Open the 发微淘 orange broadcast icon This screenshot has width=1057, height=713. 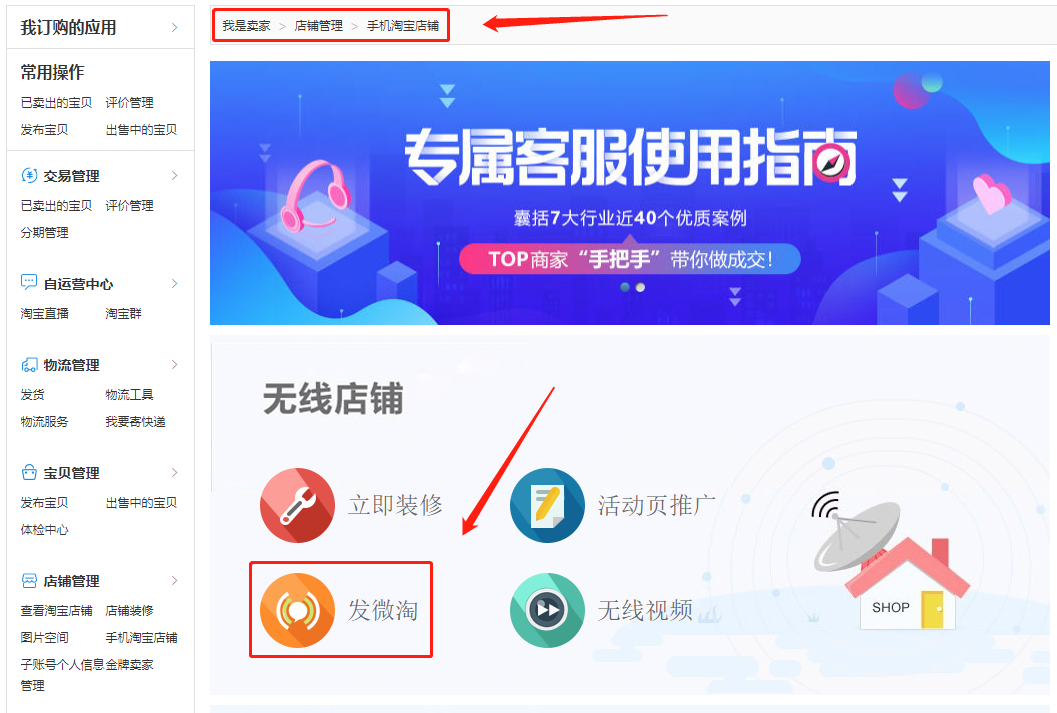[x=297, y=610]
